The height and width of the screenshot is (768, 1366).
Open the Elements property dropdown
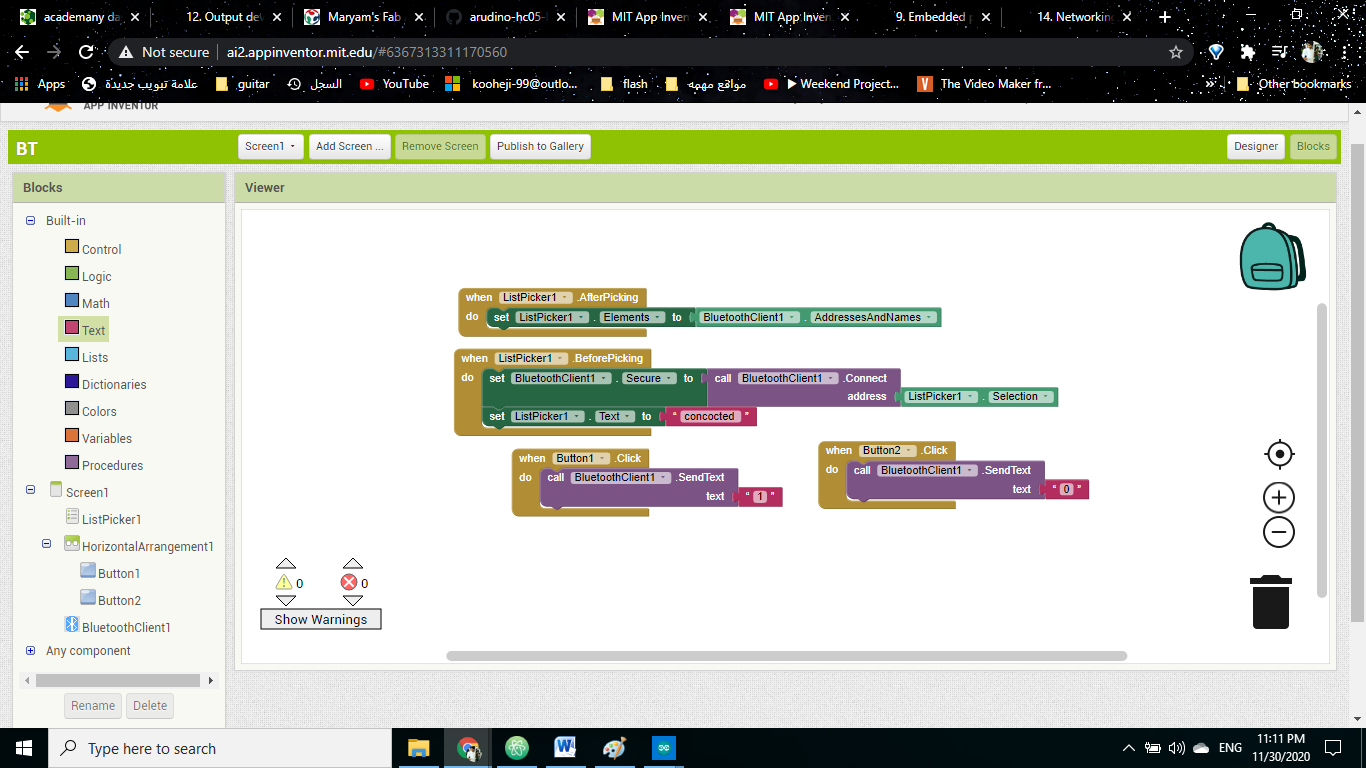coord(631,317)
